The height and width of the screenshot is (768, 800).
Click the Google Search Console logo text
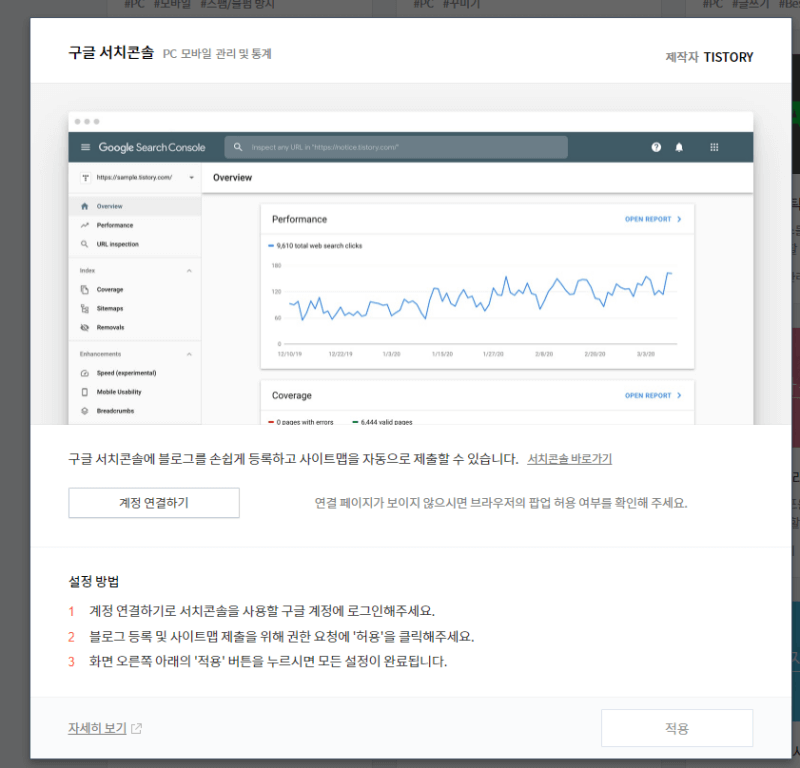click(152, 147)
